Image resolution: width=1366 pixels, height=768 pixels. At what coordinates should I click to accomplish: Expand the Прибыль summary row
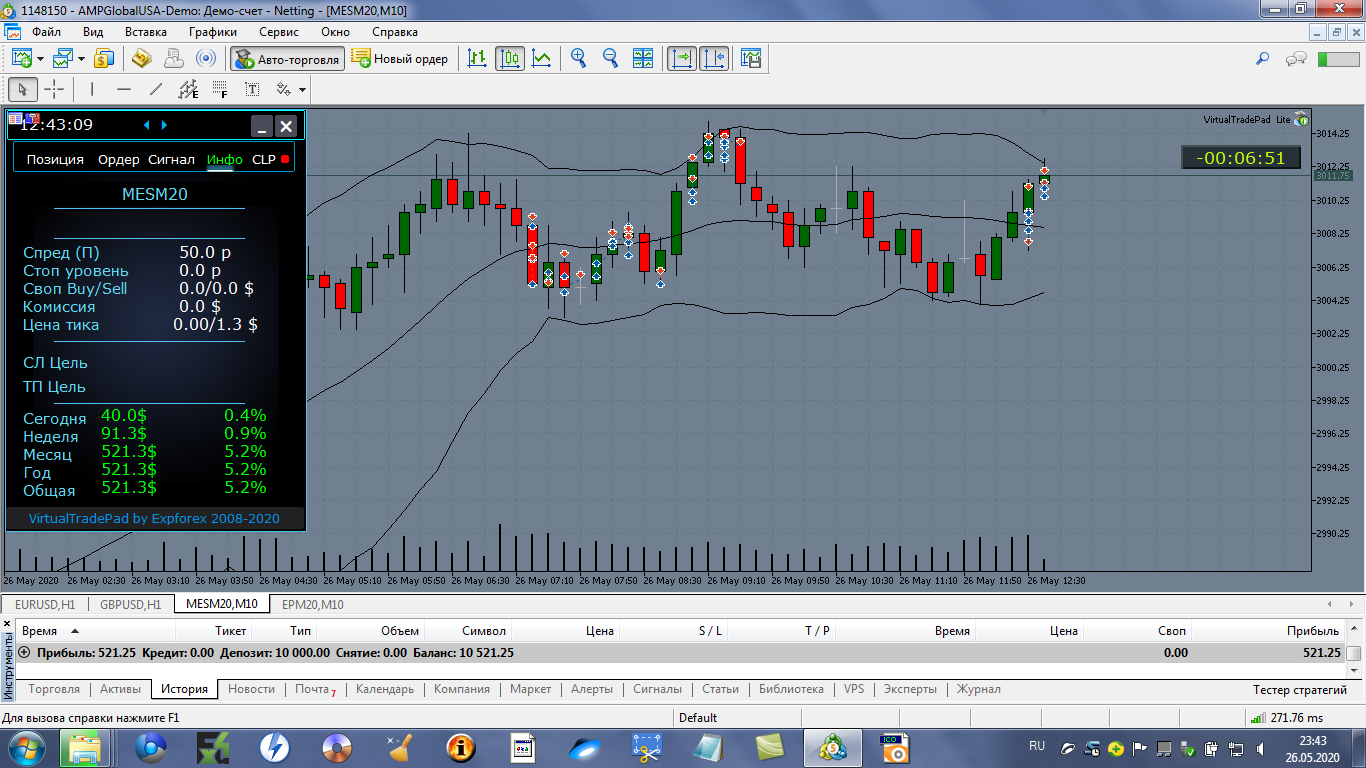[x=25, y=652]
